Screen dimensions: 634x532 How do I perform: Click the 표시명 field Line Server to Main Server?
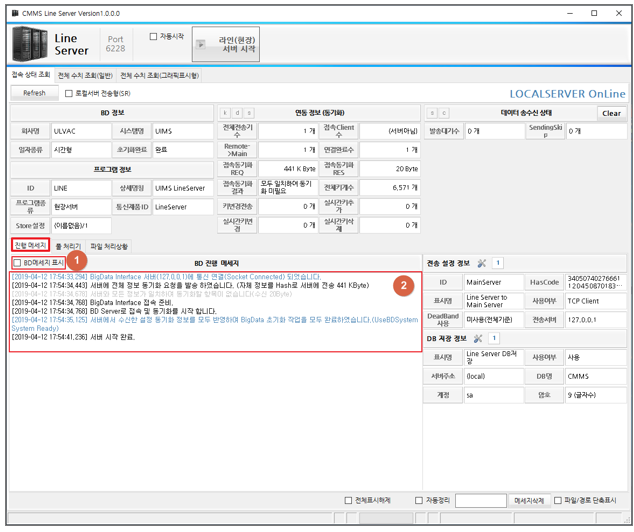(493, 301)
